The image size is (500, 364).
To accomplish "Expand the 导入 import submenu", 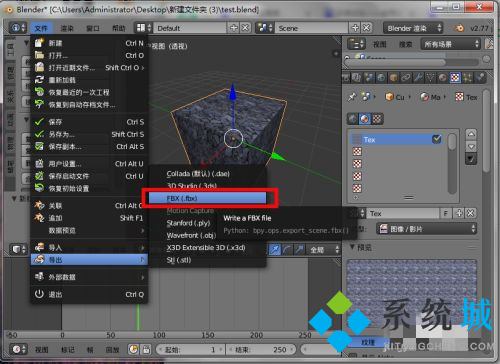I will [89, 247].
